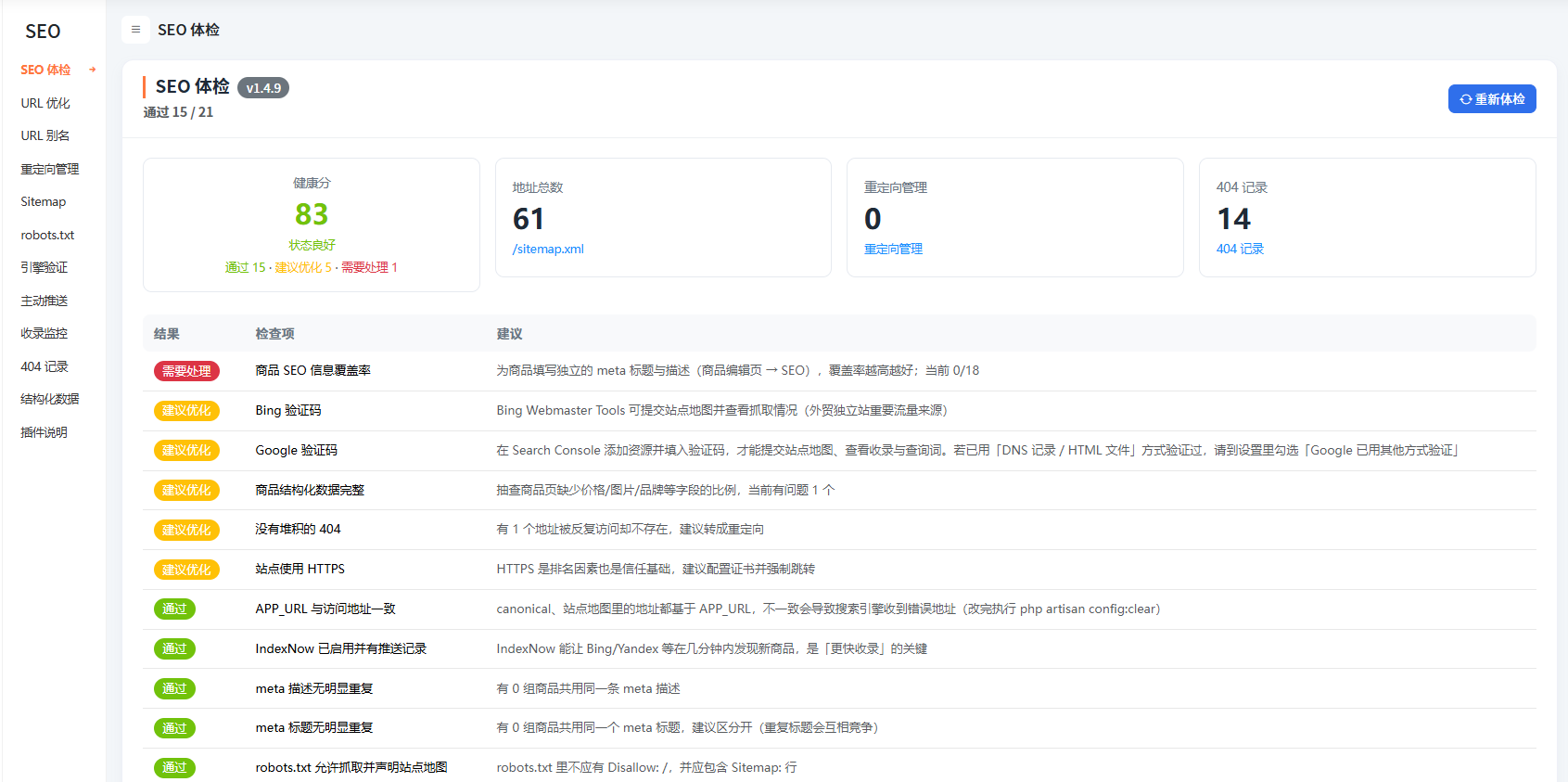The height and width of the screenshot is (782, 1568).
Task: Click the 检查项 column header
Action: 274,334
